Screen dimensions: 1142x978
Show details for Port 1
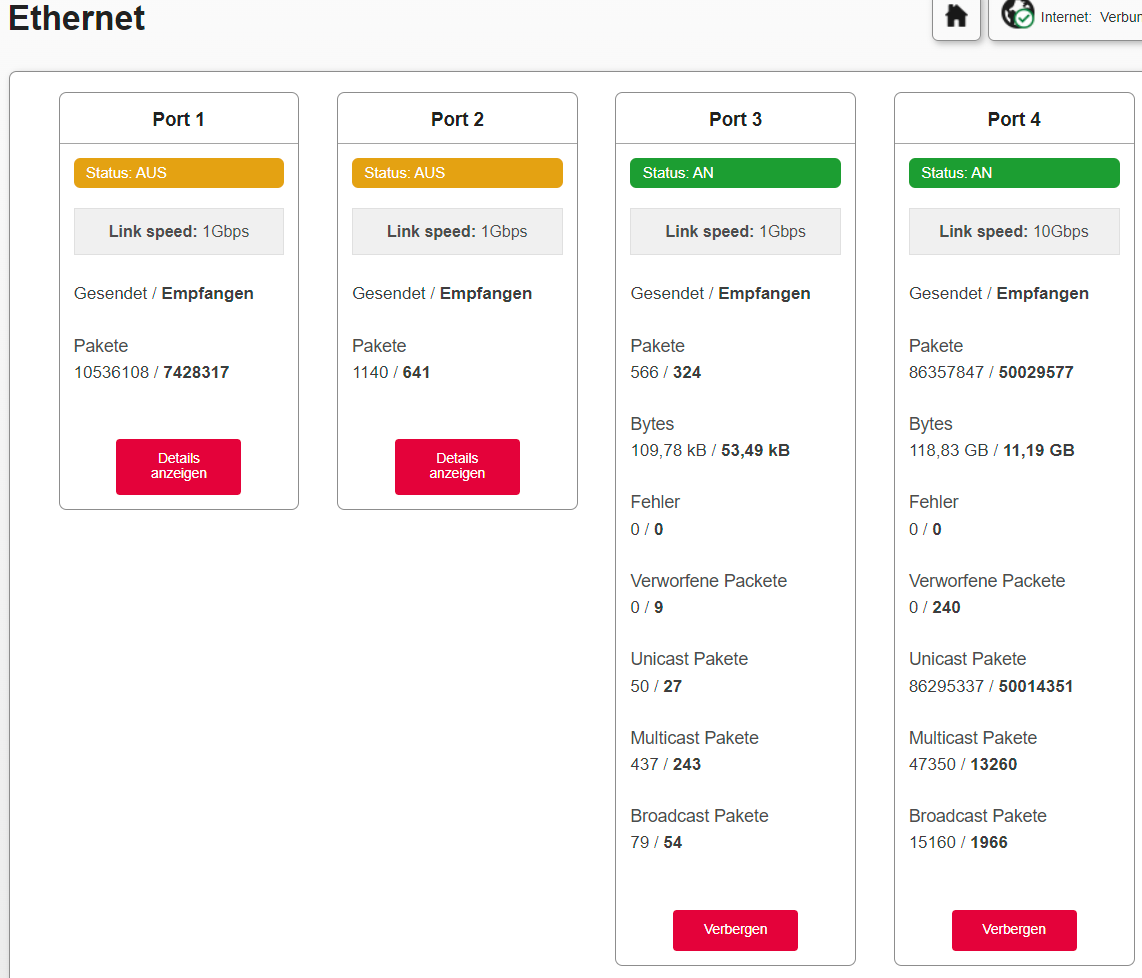178,466
